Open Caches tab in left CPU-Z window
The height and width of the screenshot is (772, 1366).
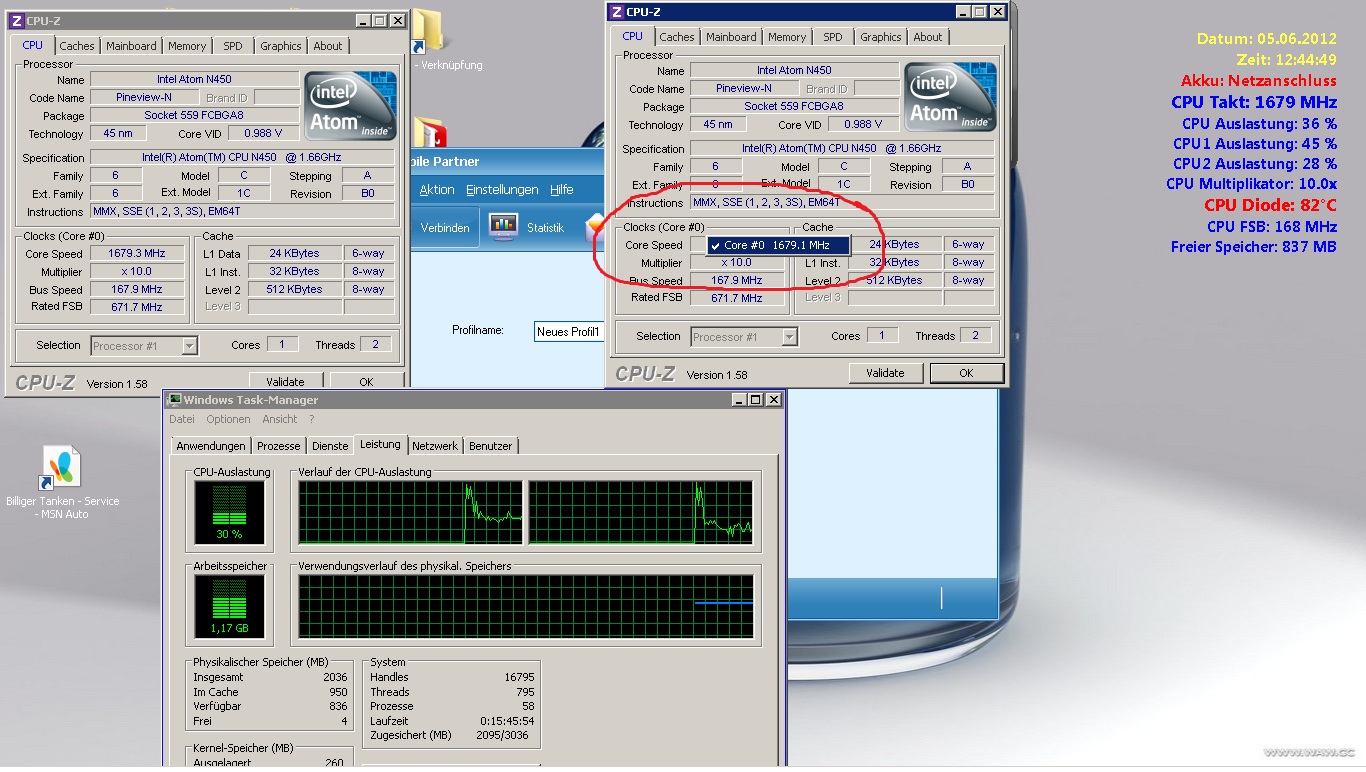coord(77,46)
